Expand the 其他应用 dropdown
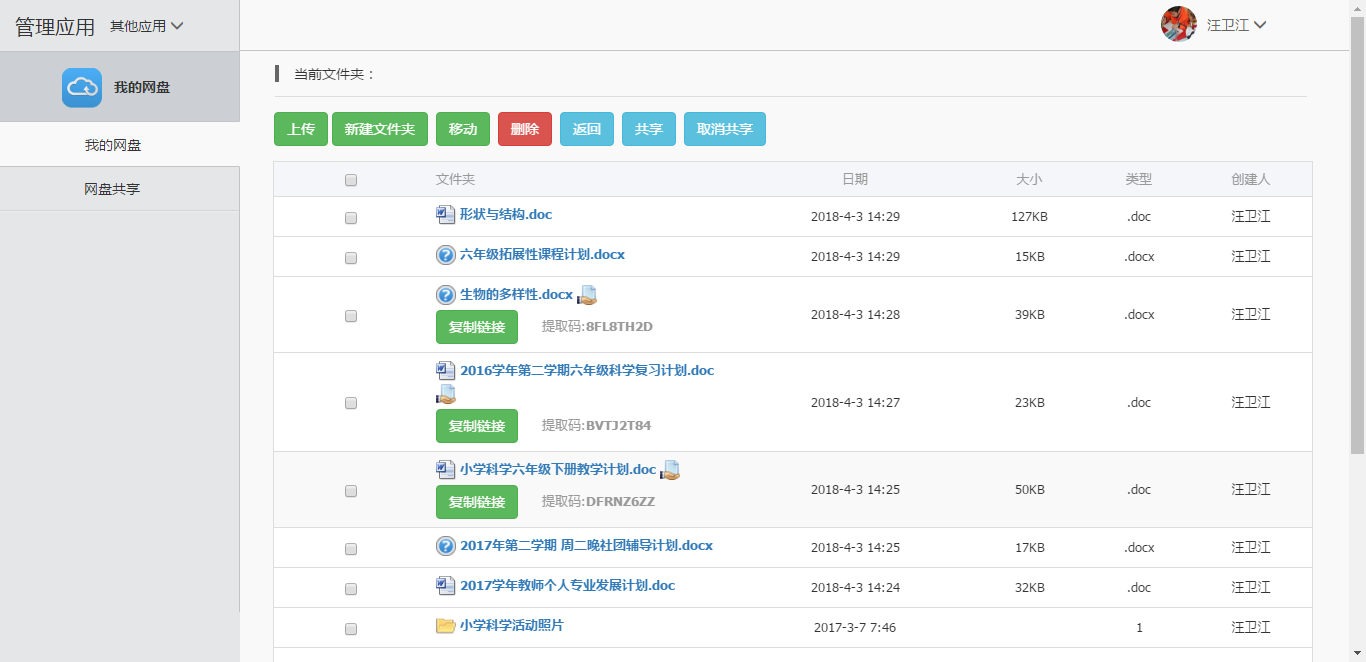The height and width of the screenshot is (662, 1366). click(147, 26)
